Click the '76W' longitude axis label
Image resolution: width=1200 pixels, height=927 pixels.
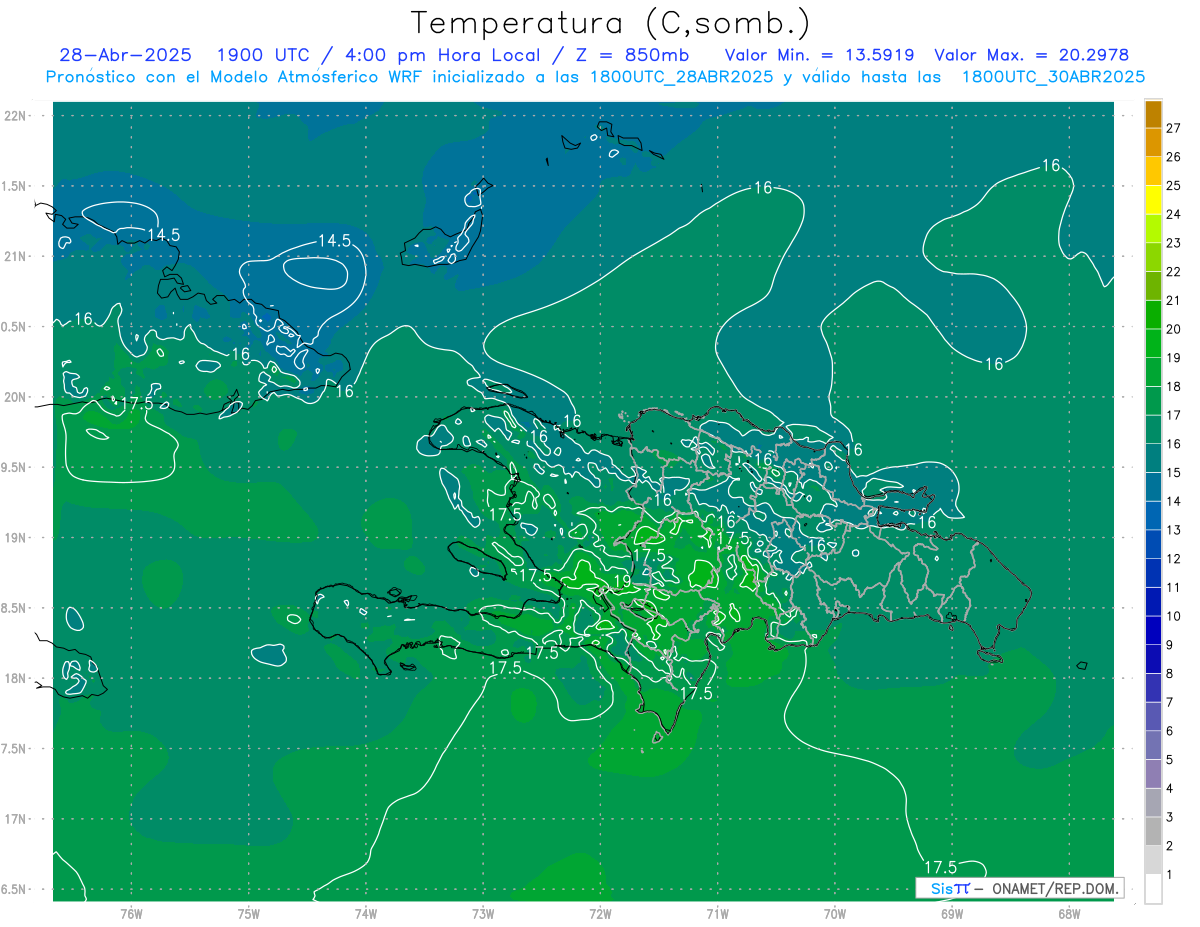pyautogui.click(x=131, y=914)
